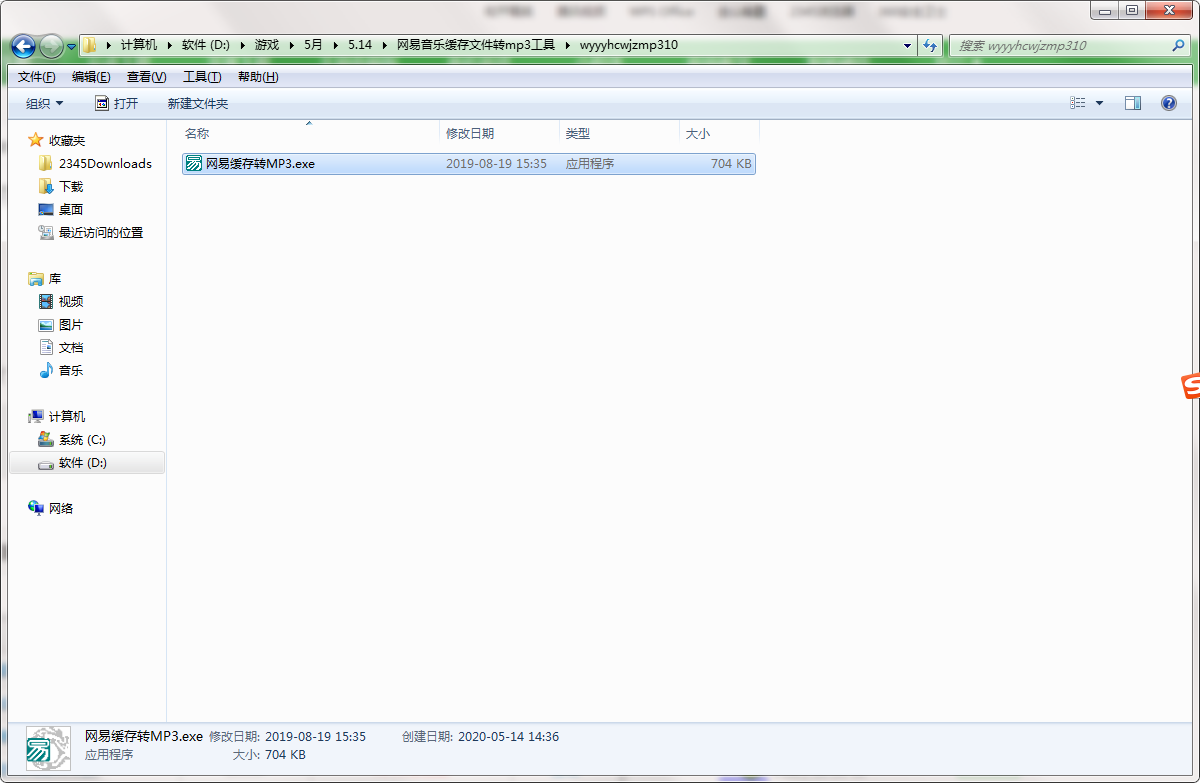This screenshot has width=1200, height=783.
Task: Maximize the Explorer window
Action: 1131,11
